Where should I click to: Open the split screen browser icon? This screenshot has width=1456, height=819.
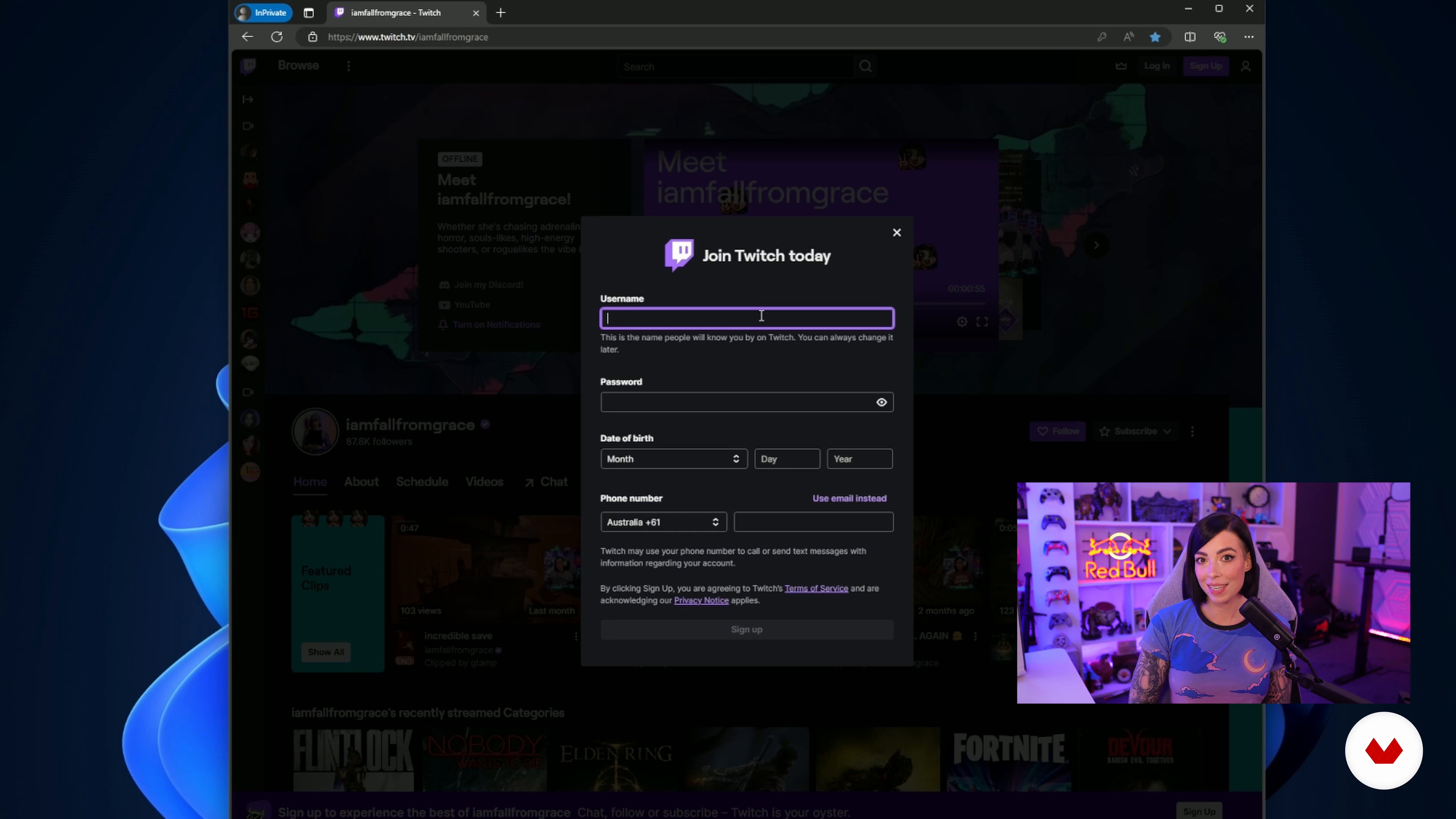(1190, 37)
